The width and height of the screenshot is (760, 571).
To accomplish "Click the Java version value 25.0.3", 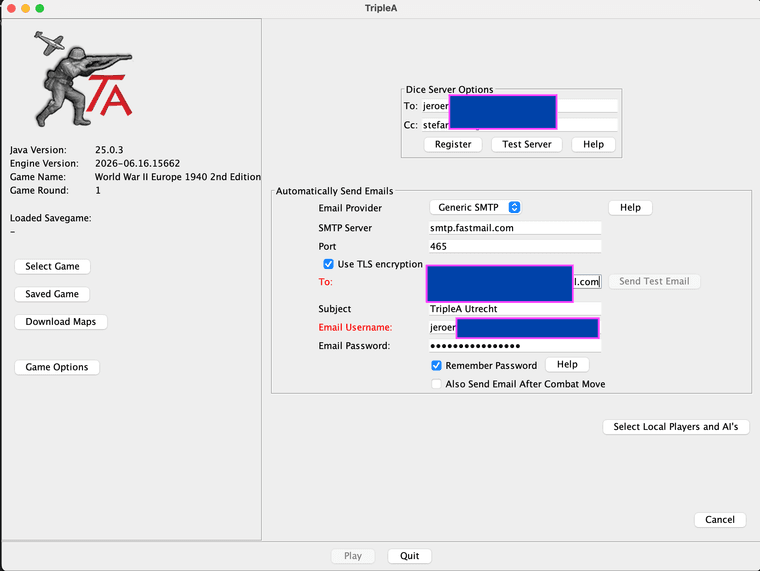I will click(x=109, y=150).
